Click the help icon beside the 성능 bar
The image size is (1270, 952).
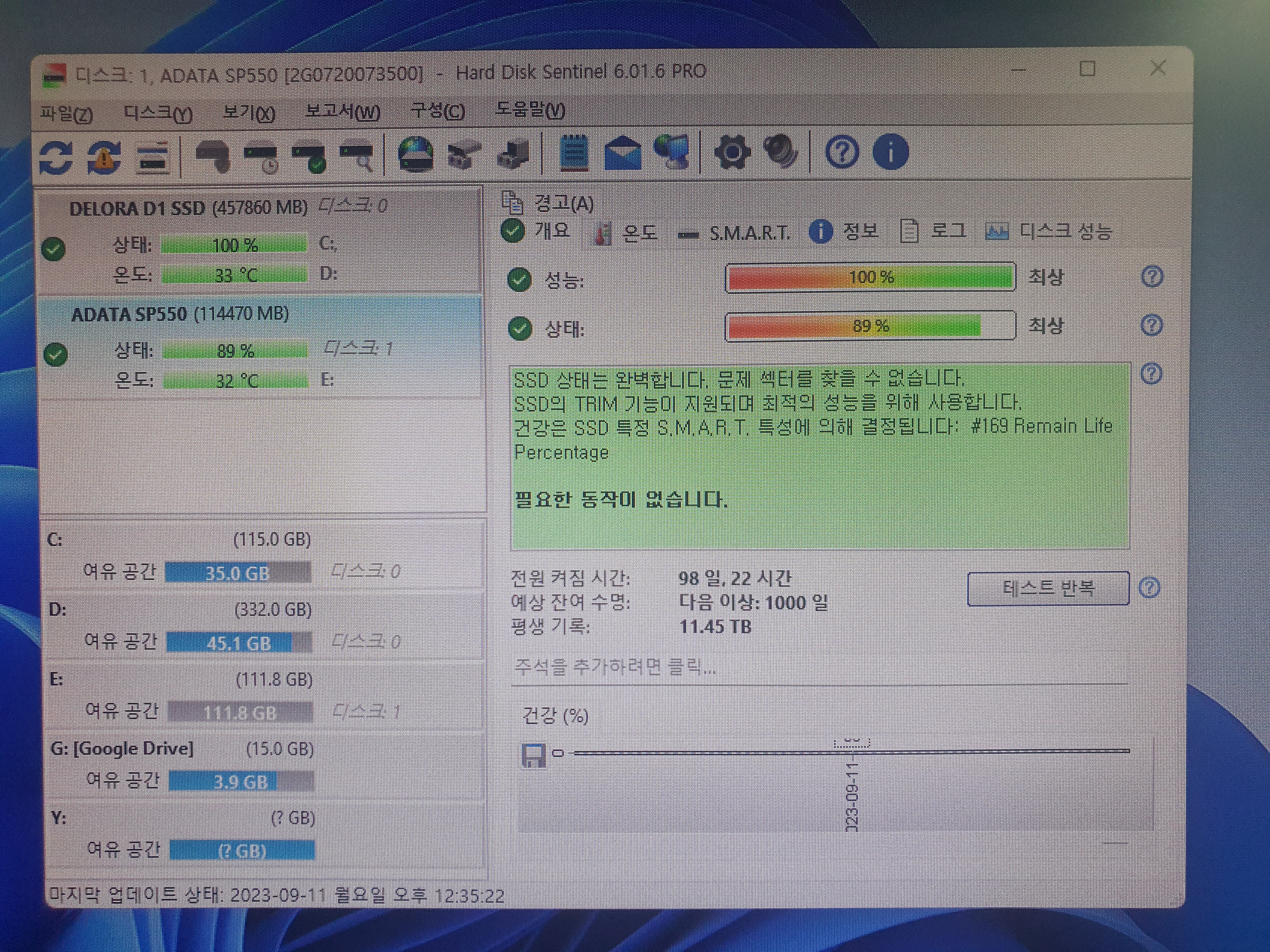(1152, 277)
